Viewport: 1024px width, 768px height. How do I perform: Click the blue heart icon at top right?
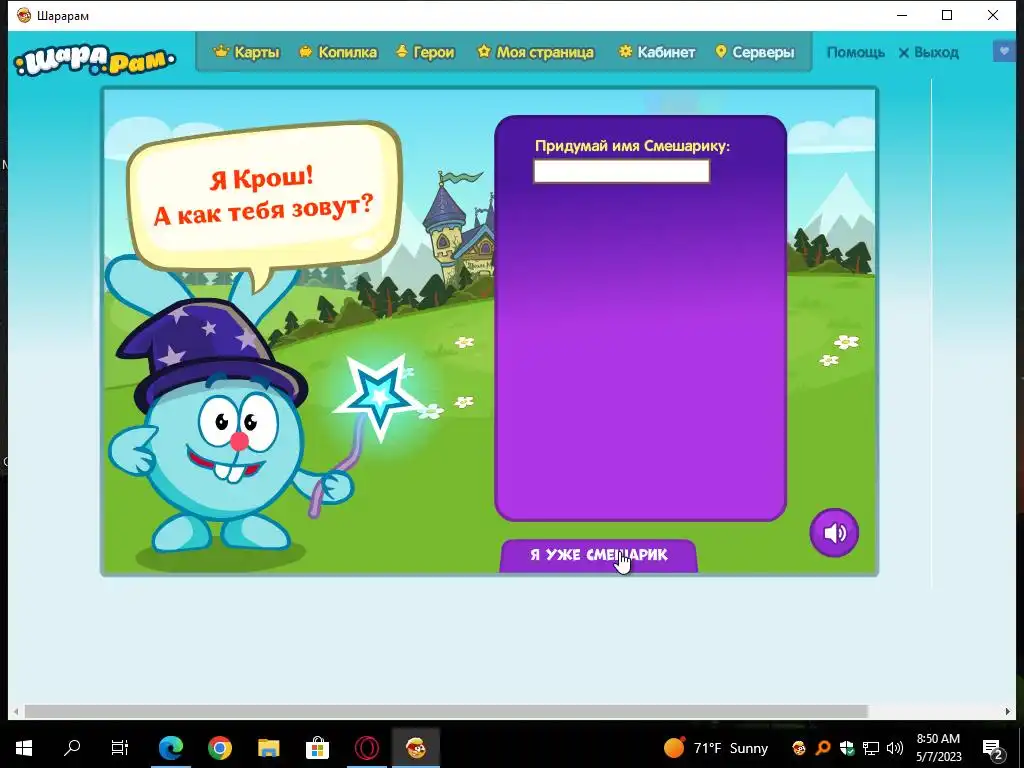(1004, 51)
